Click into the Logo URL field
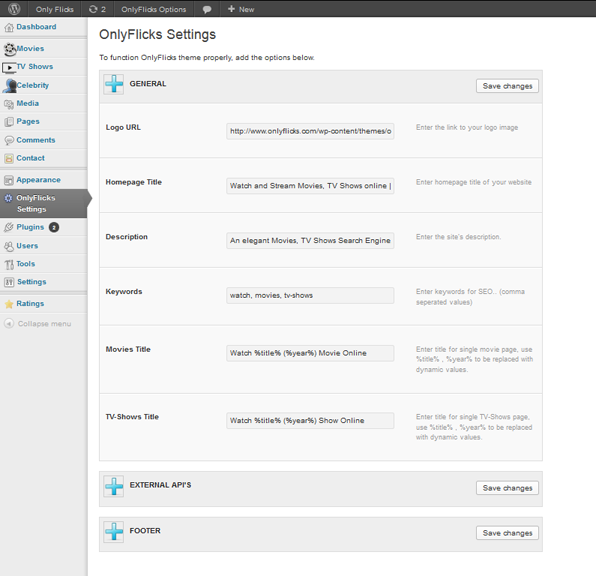 click(310, 131)
